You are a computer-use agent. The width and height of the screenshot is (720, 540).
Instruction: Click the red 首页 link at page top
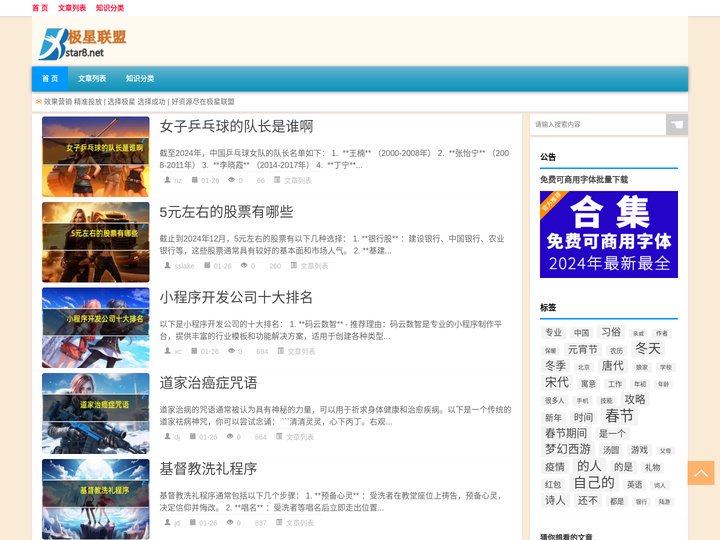pyautogui.click(x=40, y=8)
